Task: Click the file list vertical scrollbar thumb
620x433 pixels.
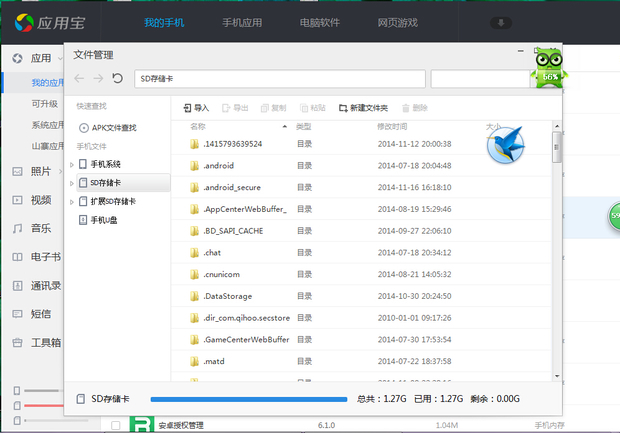Action: click(x=557, y=147)
